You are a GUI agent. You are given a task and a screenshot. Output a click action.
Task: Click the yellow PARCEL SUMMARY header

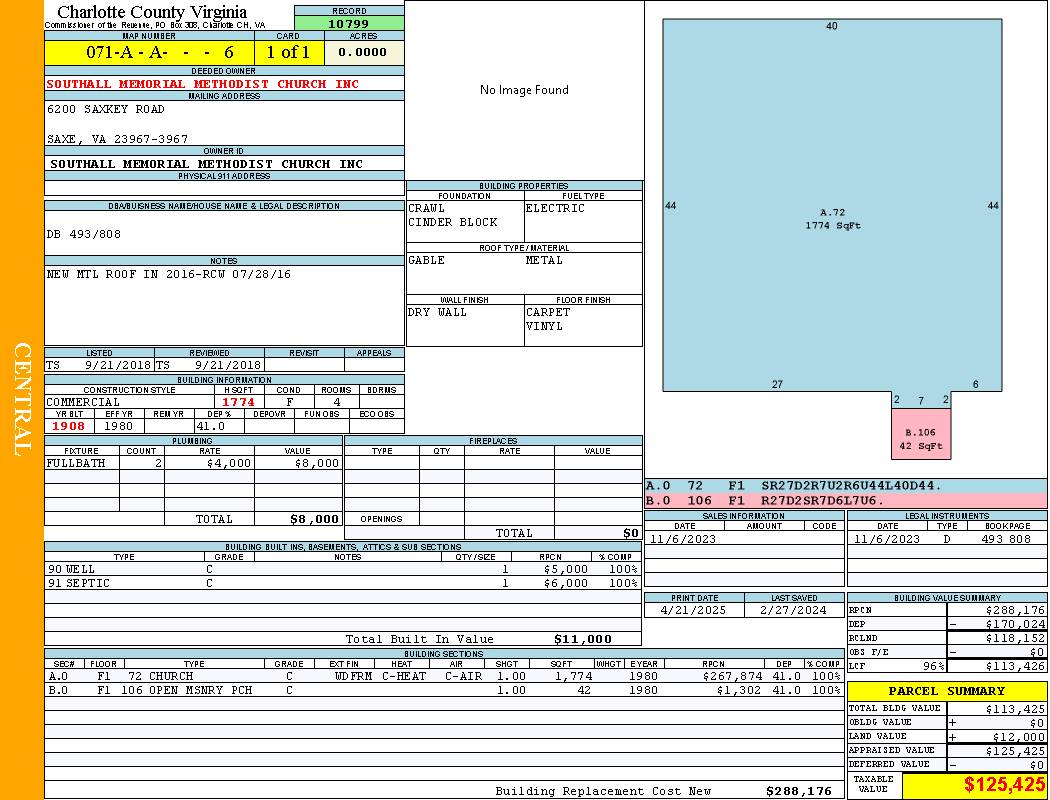tap(946, 691)
